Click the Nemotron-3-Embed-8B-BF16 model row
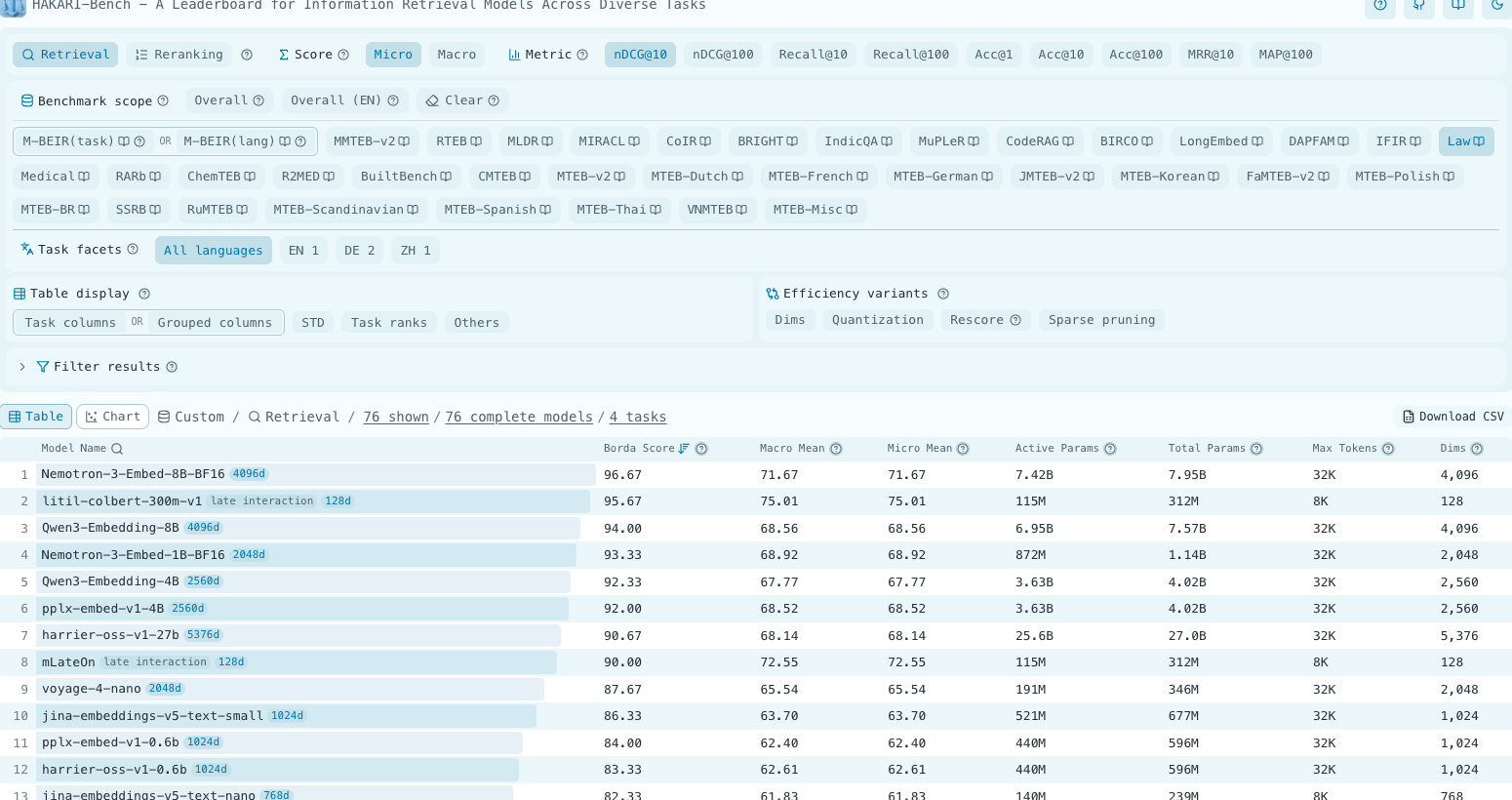Image resolution: width=1512 pixels, height=800 pixels. point(756,475)
